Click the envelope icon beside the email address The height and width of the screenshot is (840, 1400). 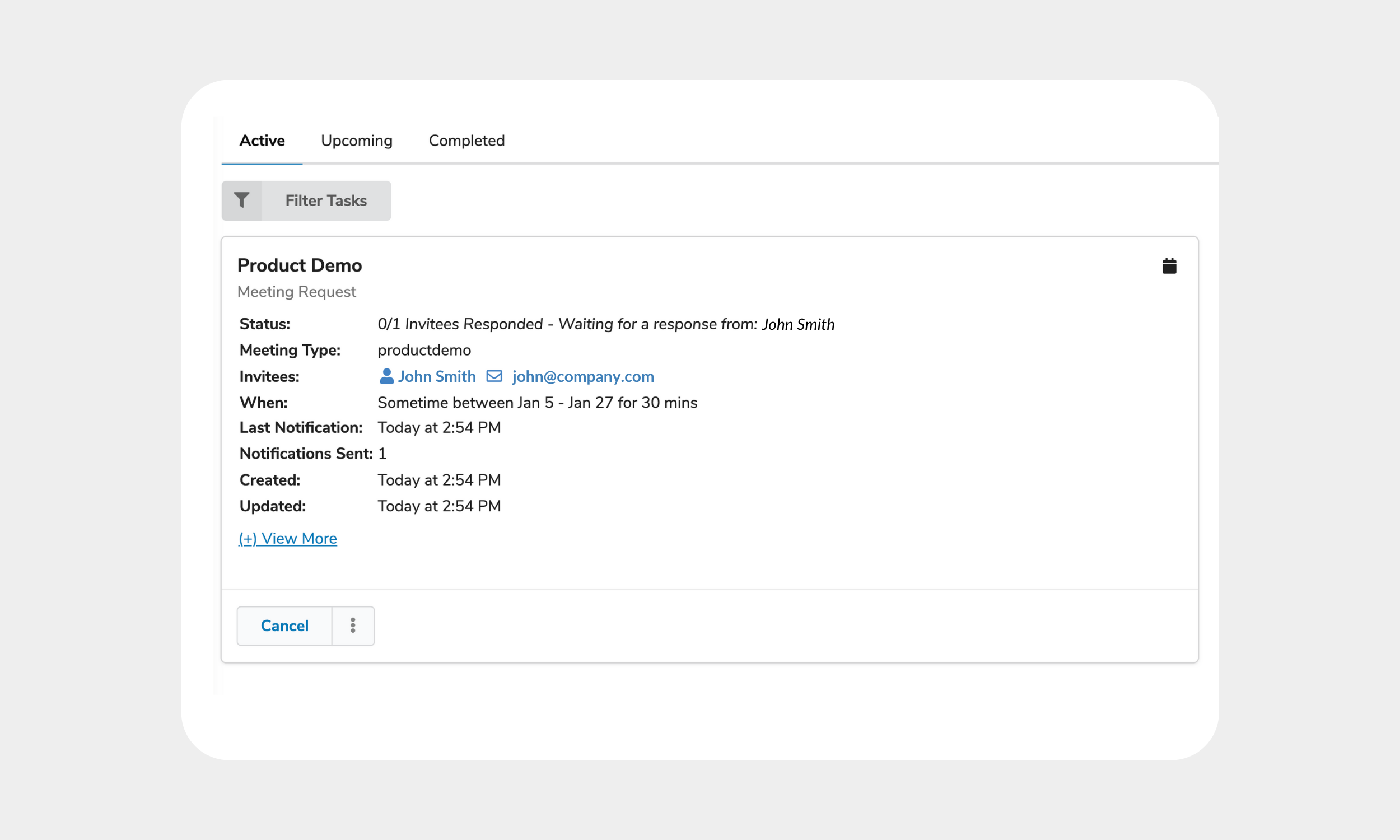pos(494,376)
